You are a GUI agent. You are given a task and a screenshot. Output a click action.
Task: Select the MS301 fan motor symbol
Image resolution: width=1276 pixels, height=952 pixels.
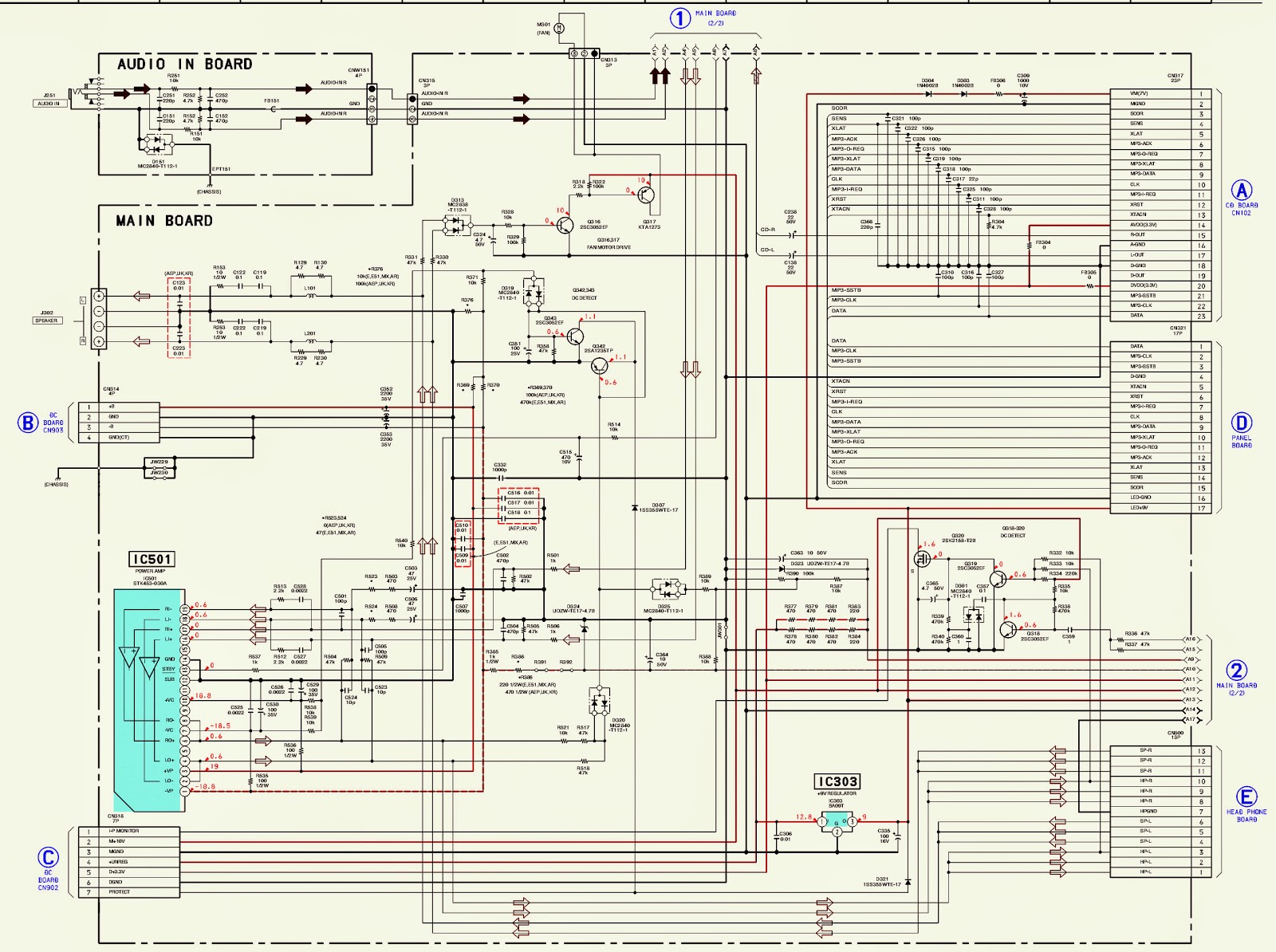561,27
